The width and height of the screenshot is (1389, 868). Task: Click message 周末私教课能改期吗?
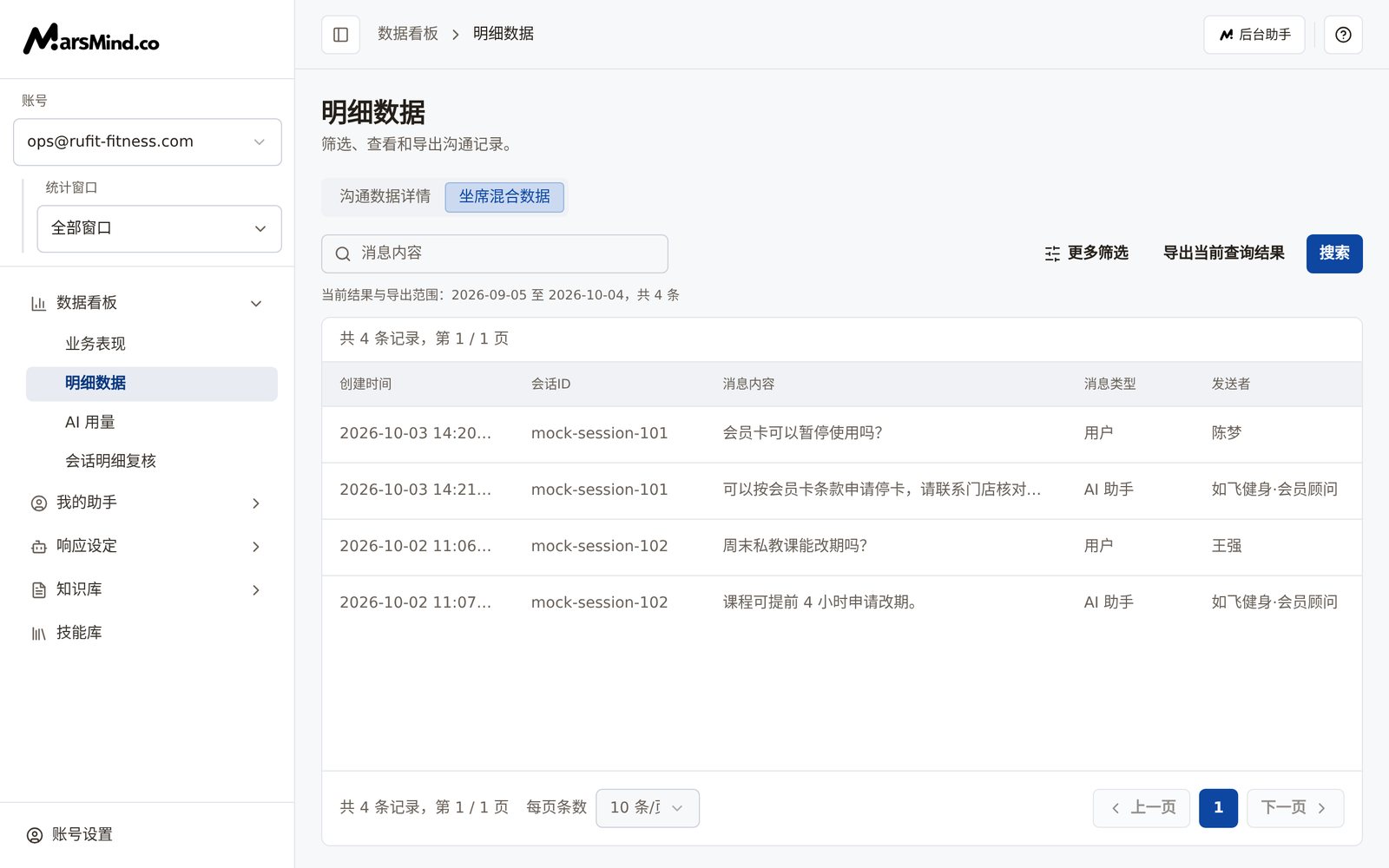pos(795,546)
